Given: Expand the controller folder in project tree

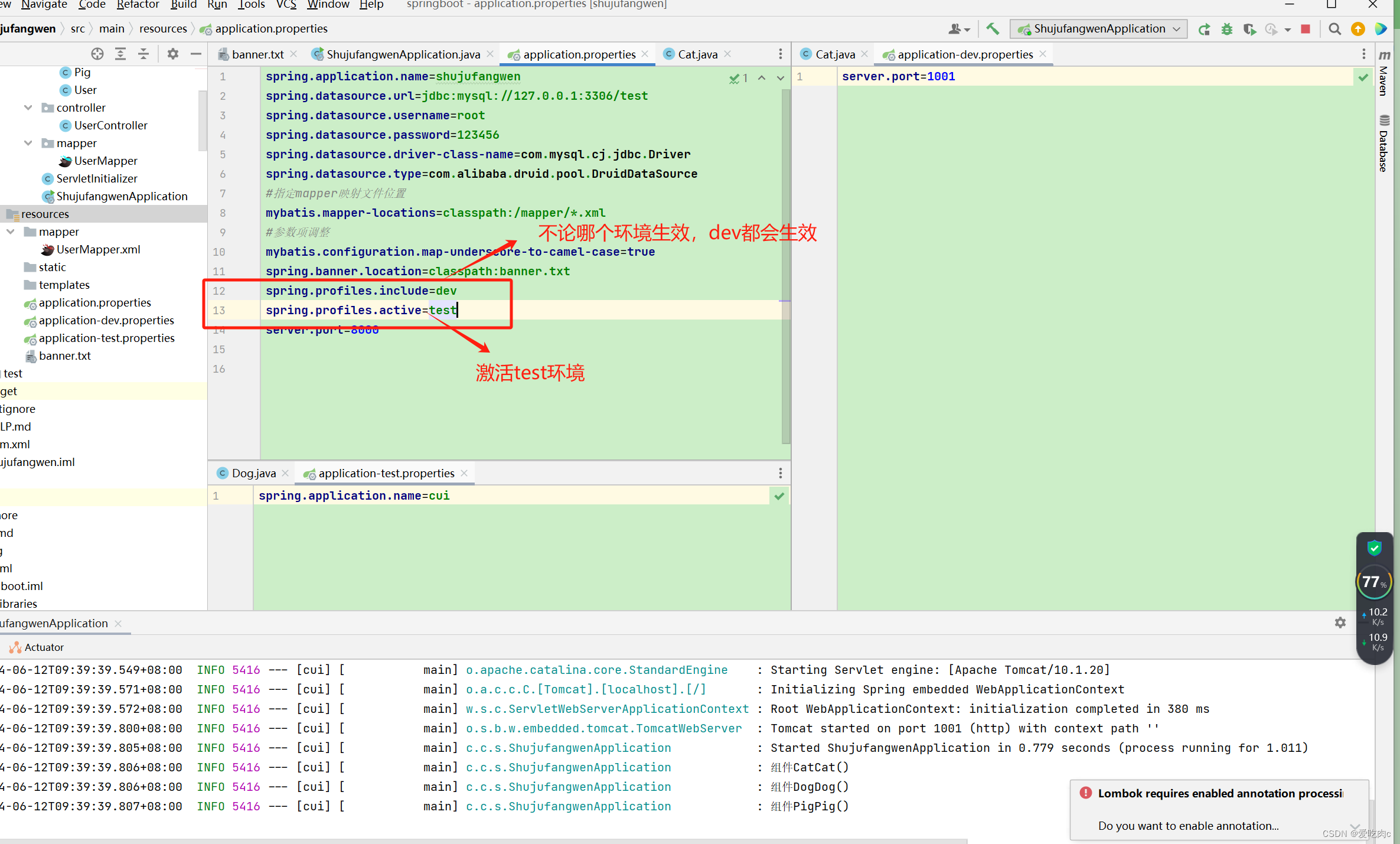Looking at the screenshot, I should point(27,107).
